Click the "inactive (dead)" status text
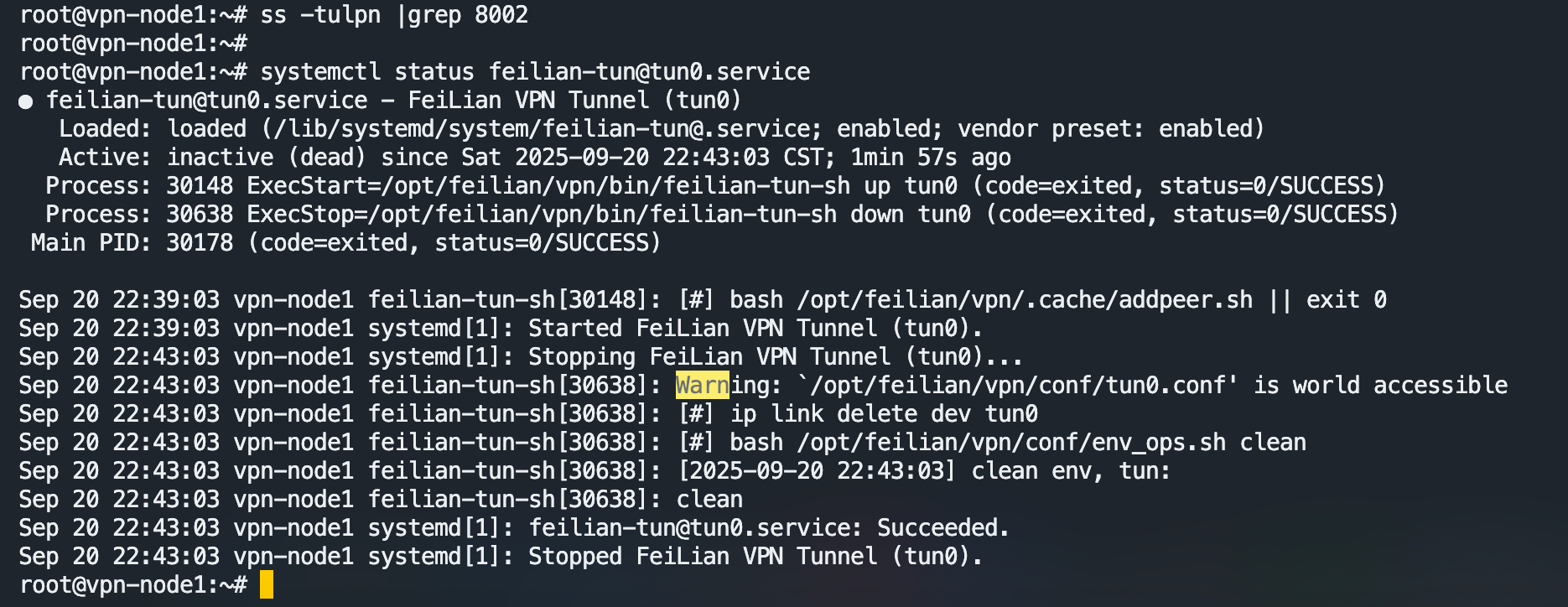Screen dimensions: 1568x607 pyautogui.click(x=267, y=157)
